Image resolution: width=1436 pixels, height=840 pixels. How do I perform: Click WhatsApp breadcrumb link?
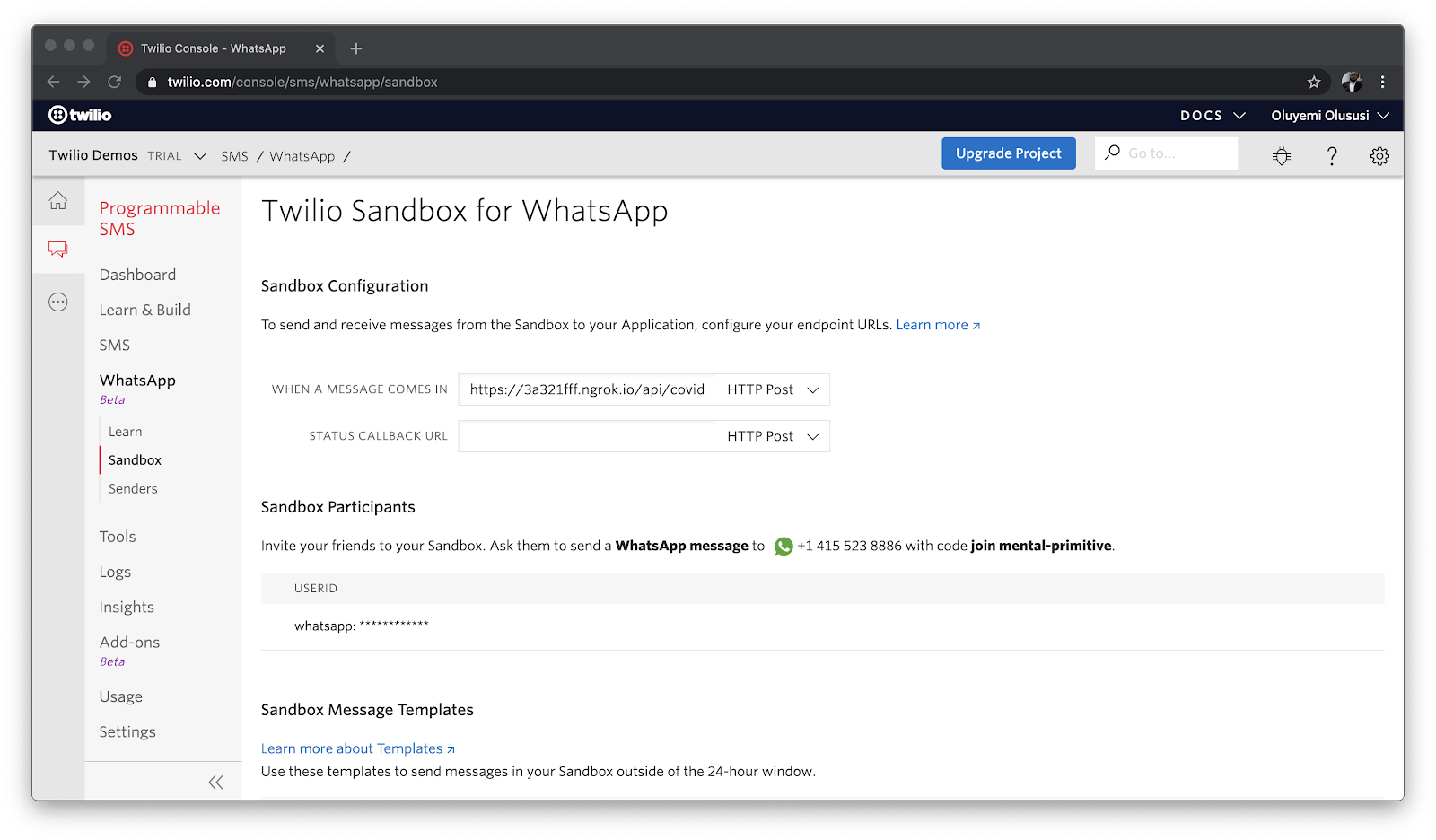tap(302, 156)
